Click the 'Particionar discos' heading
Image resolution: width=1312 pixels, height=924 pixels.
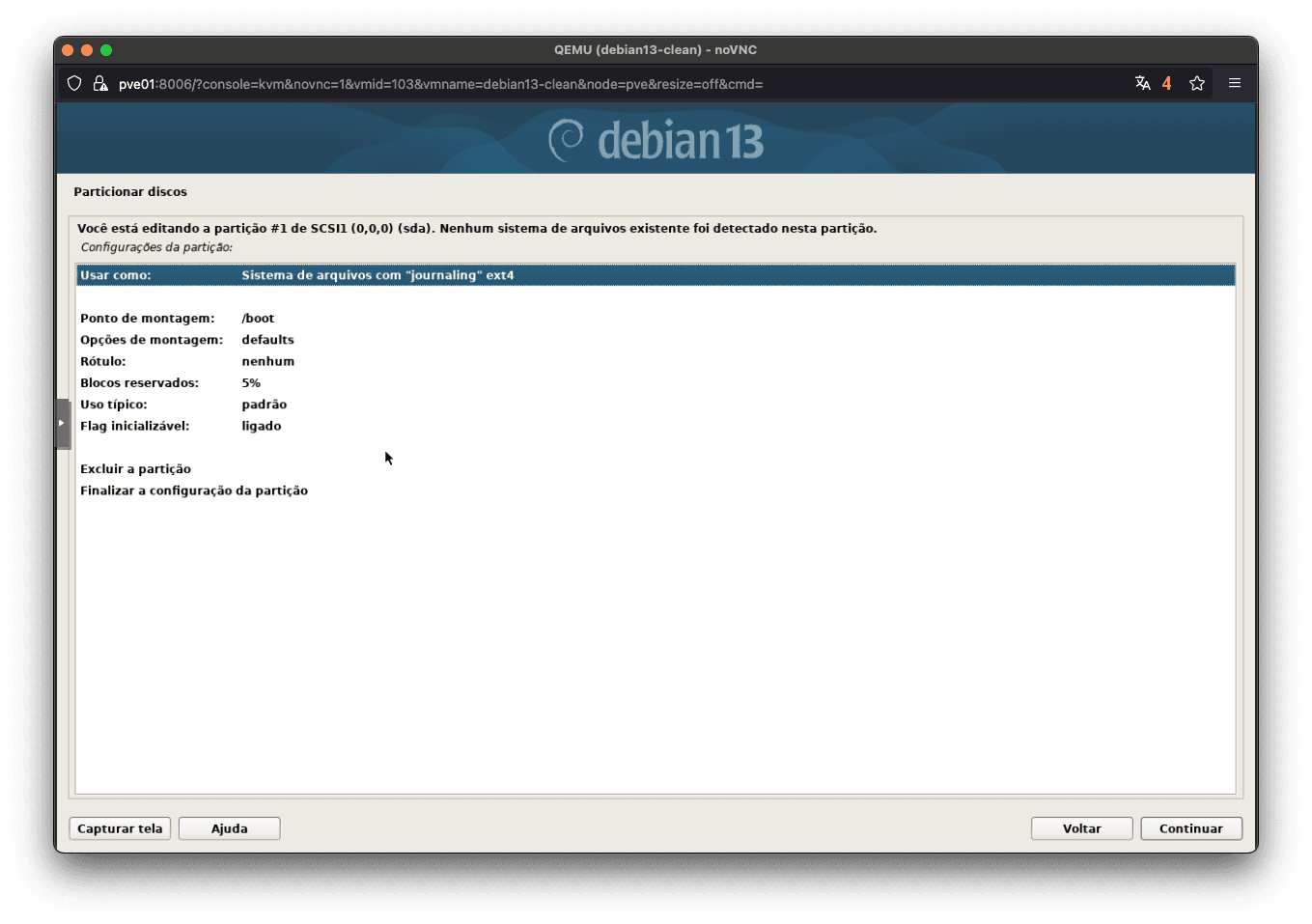(130, 192)
